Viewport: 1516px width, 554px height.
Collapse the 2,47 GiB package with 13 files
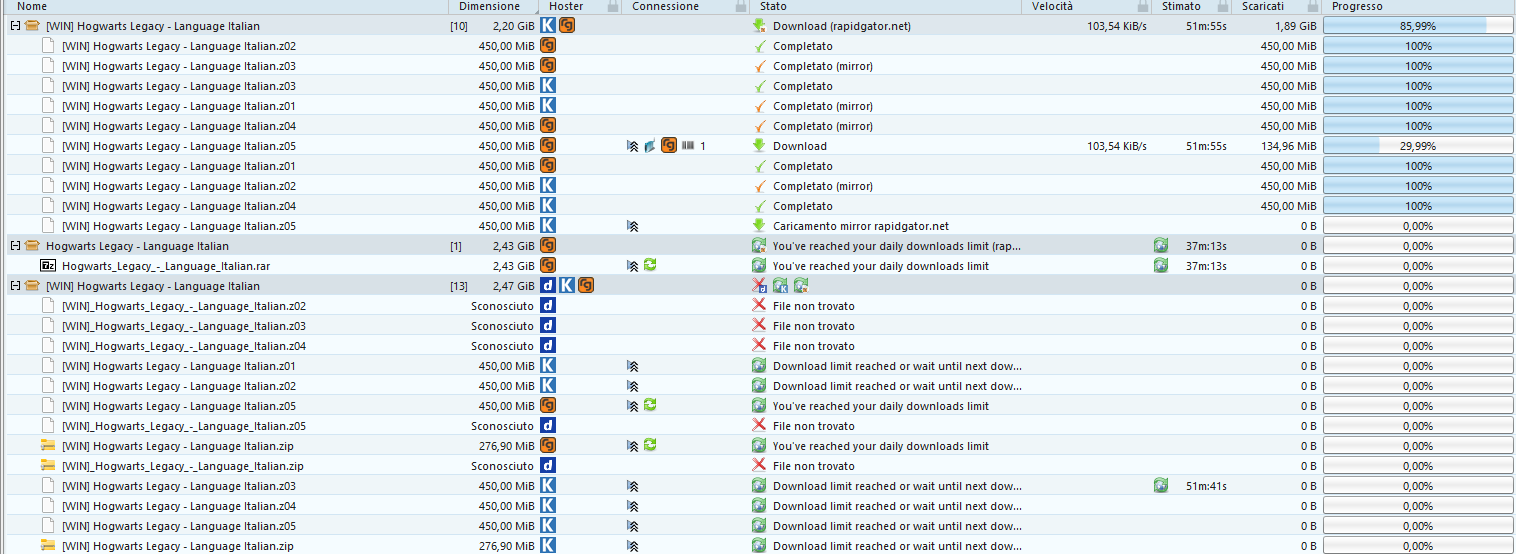pos(15,286)
